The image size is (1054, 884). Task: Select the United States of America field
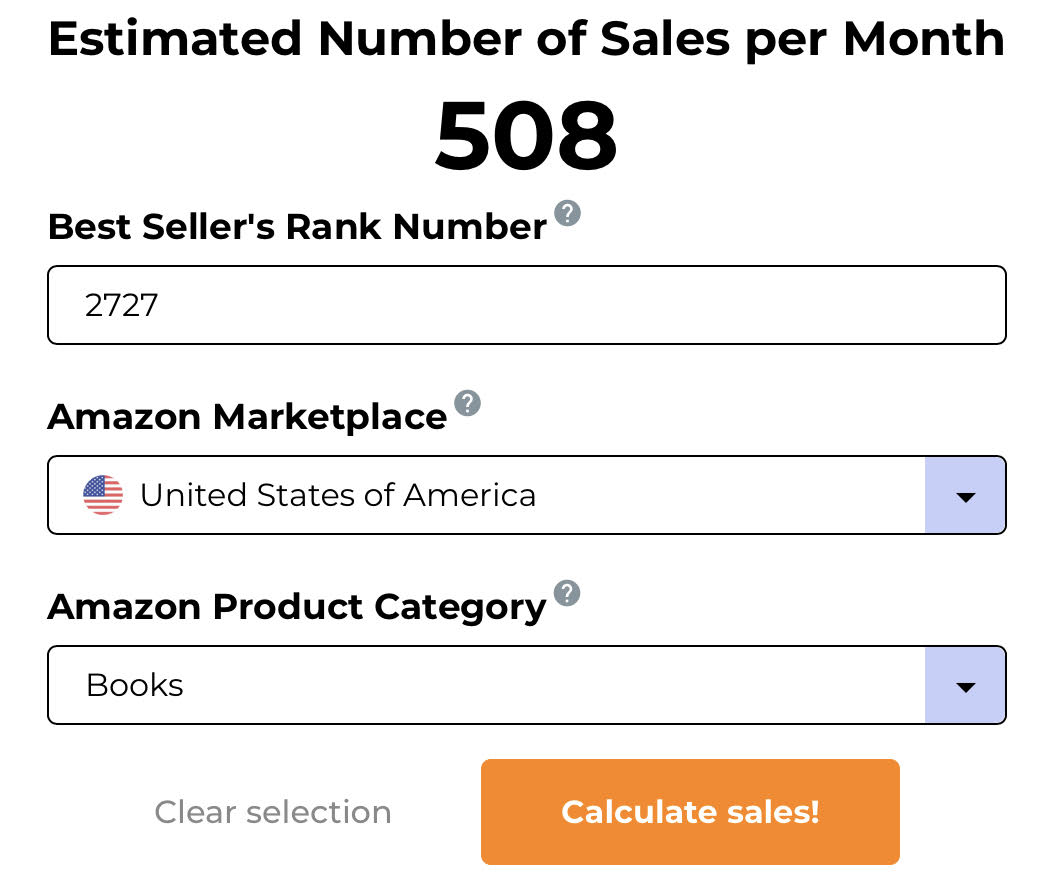pyautogui.click(x=526, y=495)
